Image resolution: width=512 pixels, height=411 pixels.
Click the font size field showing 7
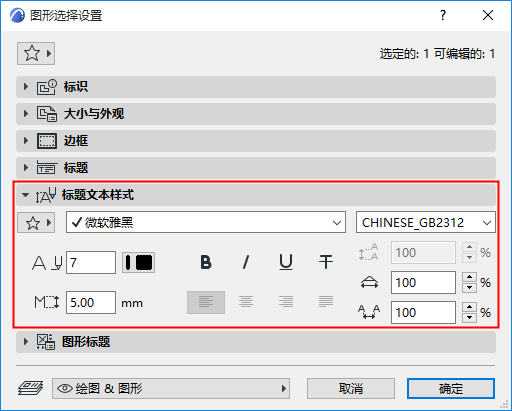pos(91,263)
